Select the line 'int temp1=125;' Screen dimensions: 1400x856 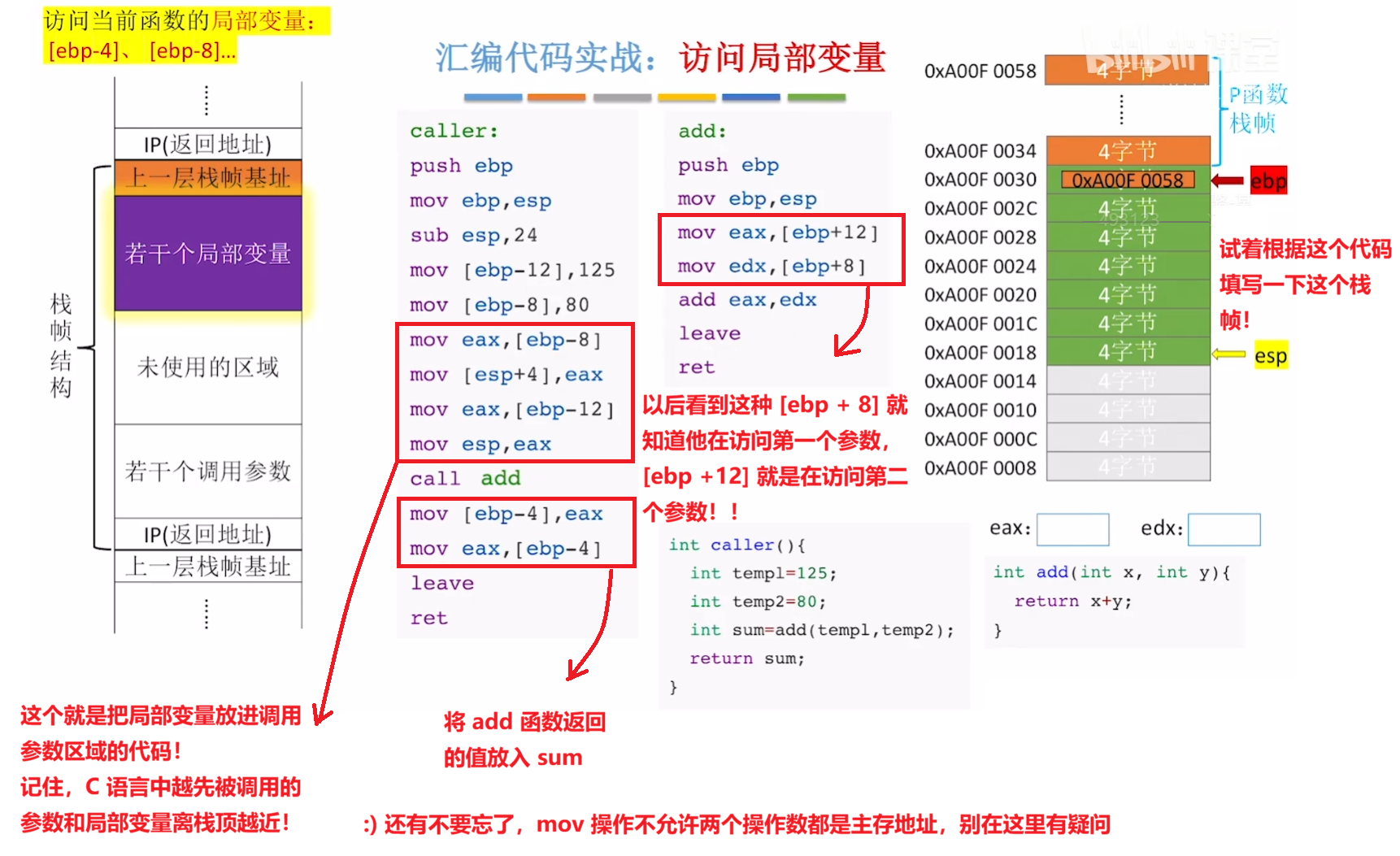(763, 573)
